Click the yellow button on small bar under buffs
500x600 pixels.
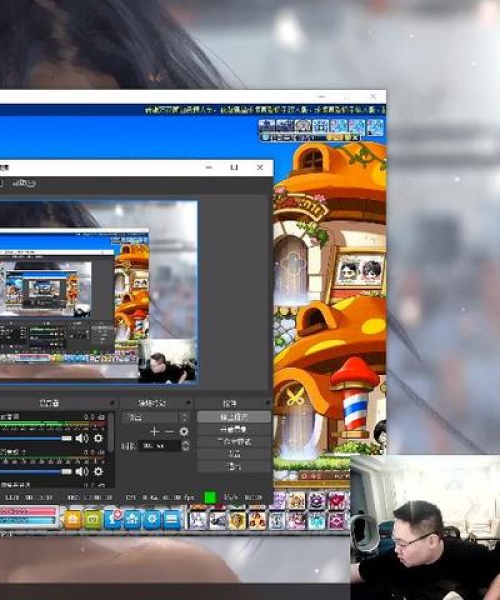(x=335, y=137)
